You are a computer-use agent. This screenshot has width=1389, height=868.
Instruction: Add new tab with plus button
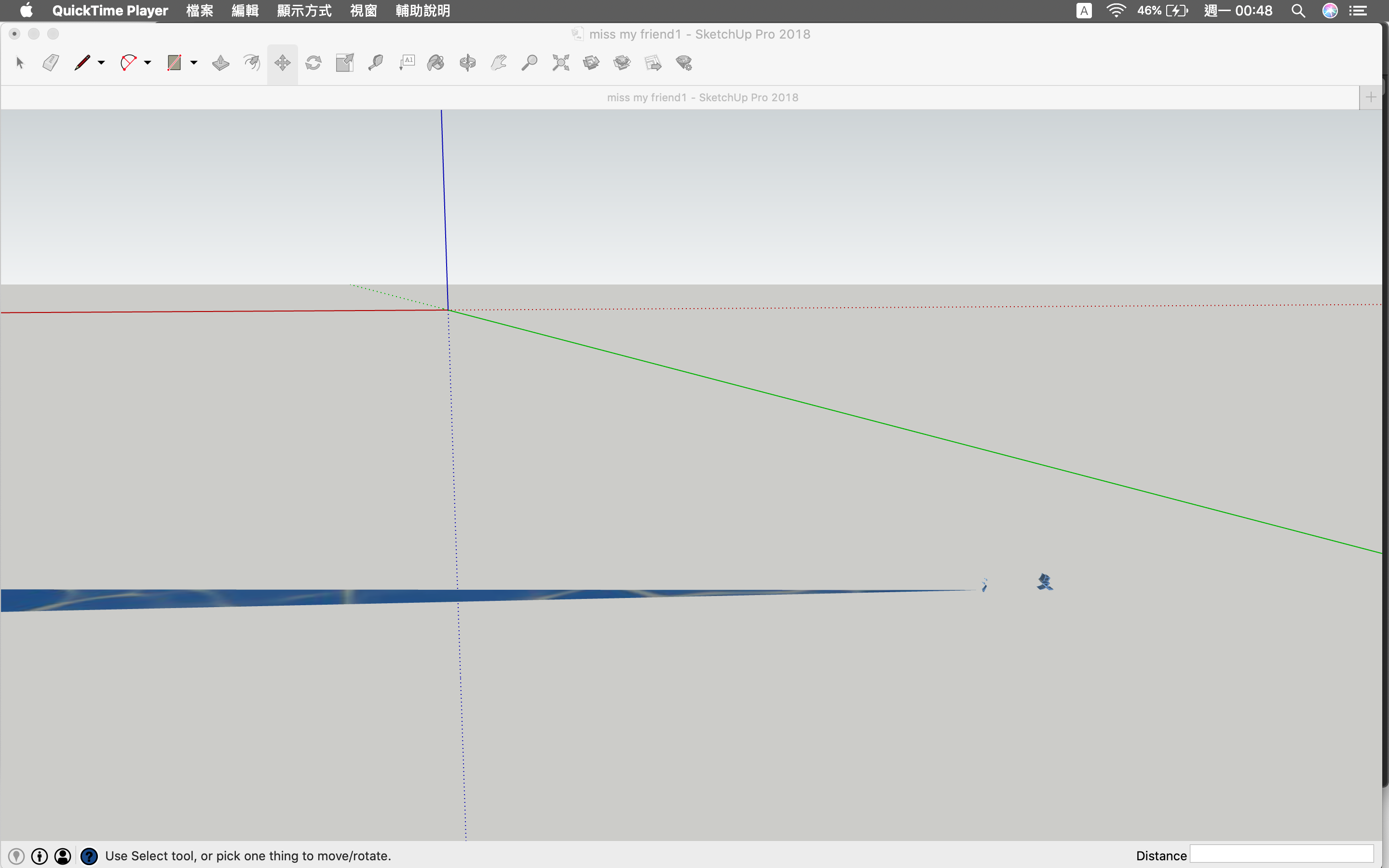[x=1371, y=97]
